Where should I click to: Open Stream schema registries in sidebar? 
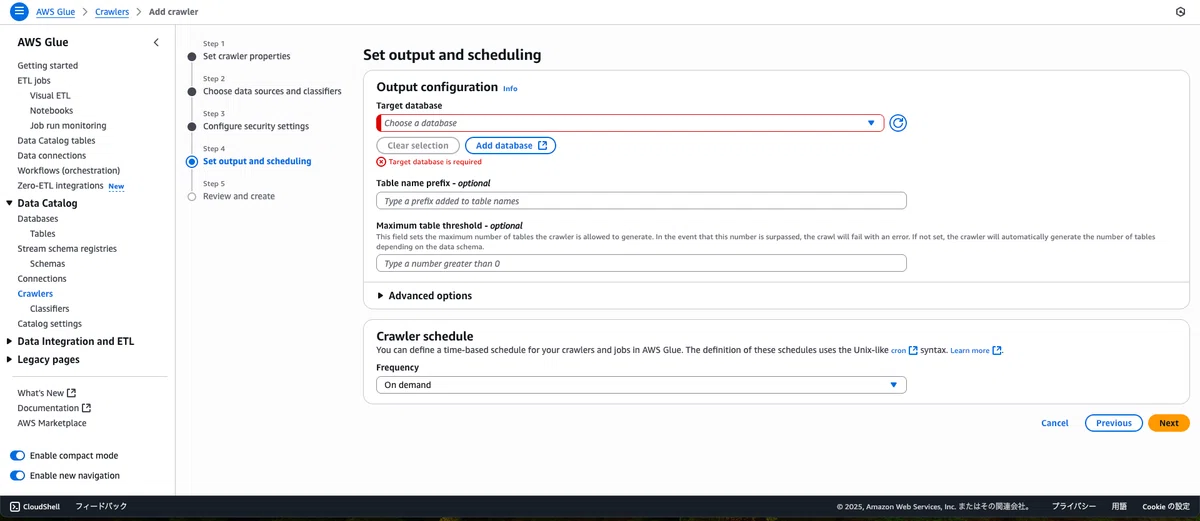point(67,249)
